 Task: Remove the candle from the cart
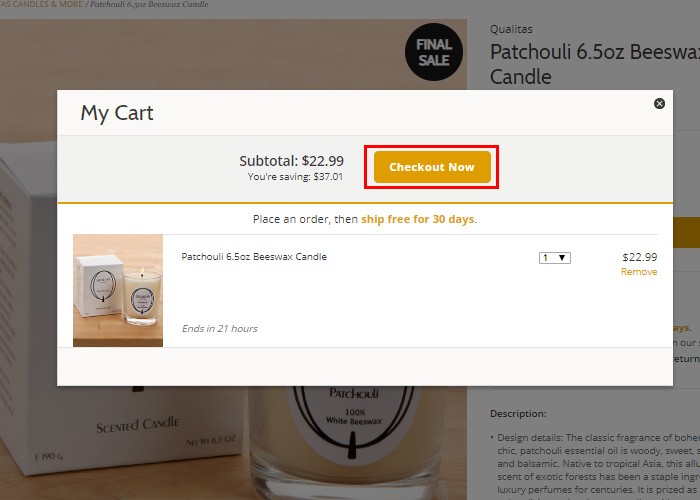point(639,272)
